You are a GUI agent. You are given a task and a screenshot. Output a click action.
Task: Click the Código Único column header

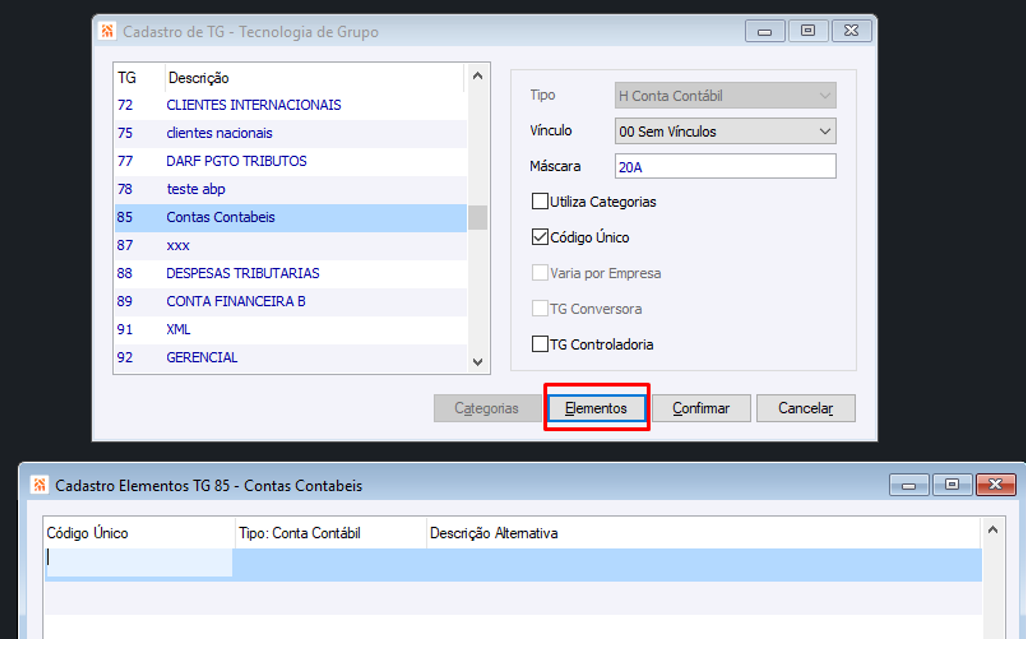139,533
